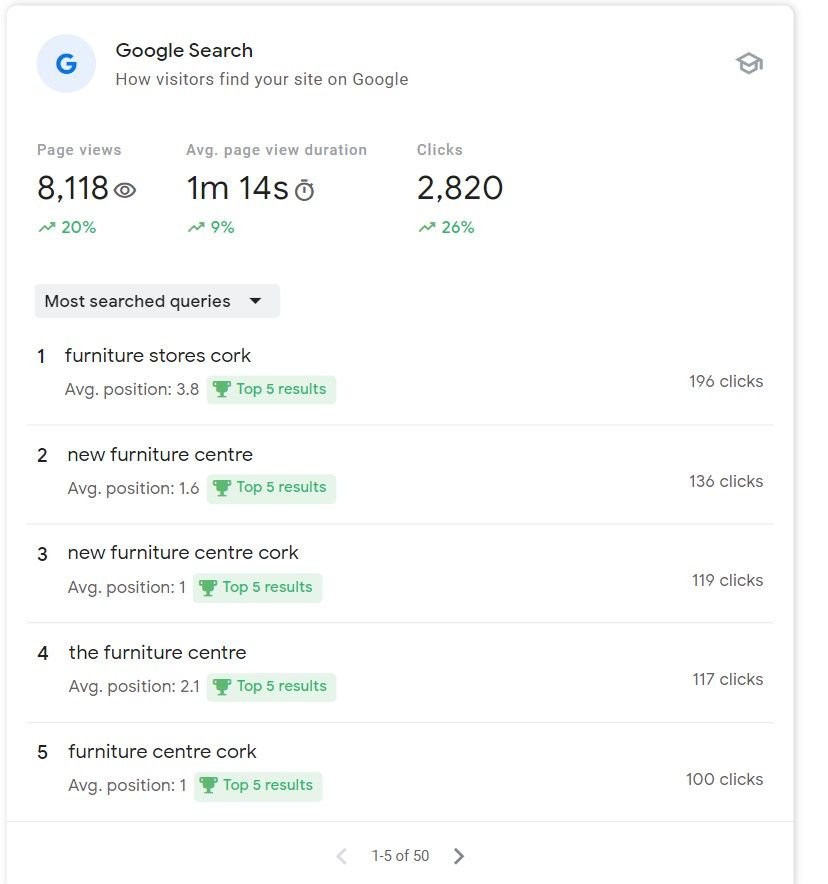The width and height of the screenshot is (828, 884).
Task: Click the stopwatch icon beside 1m 14s
Action: tap(305, 190)
